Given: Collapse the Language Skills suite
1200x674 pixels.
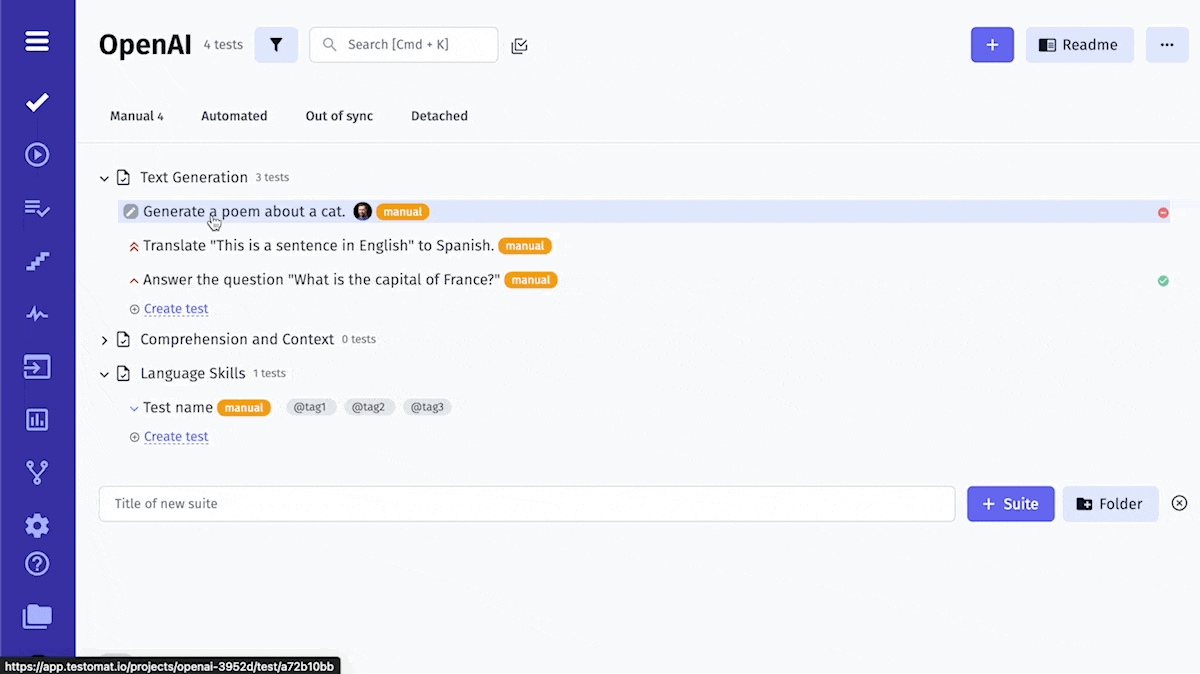Looking at the screenshot, I should click(x=104, y=374).
